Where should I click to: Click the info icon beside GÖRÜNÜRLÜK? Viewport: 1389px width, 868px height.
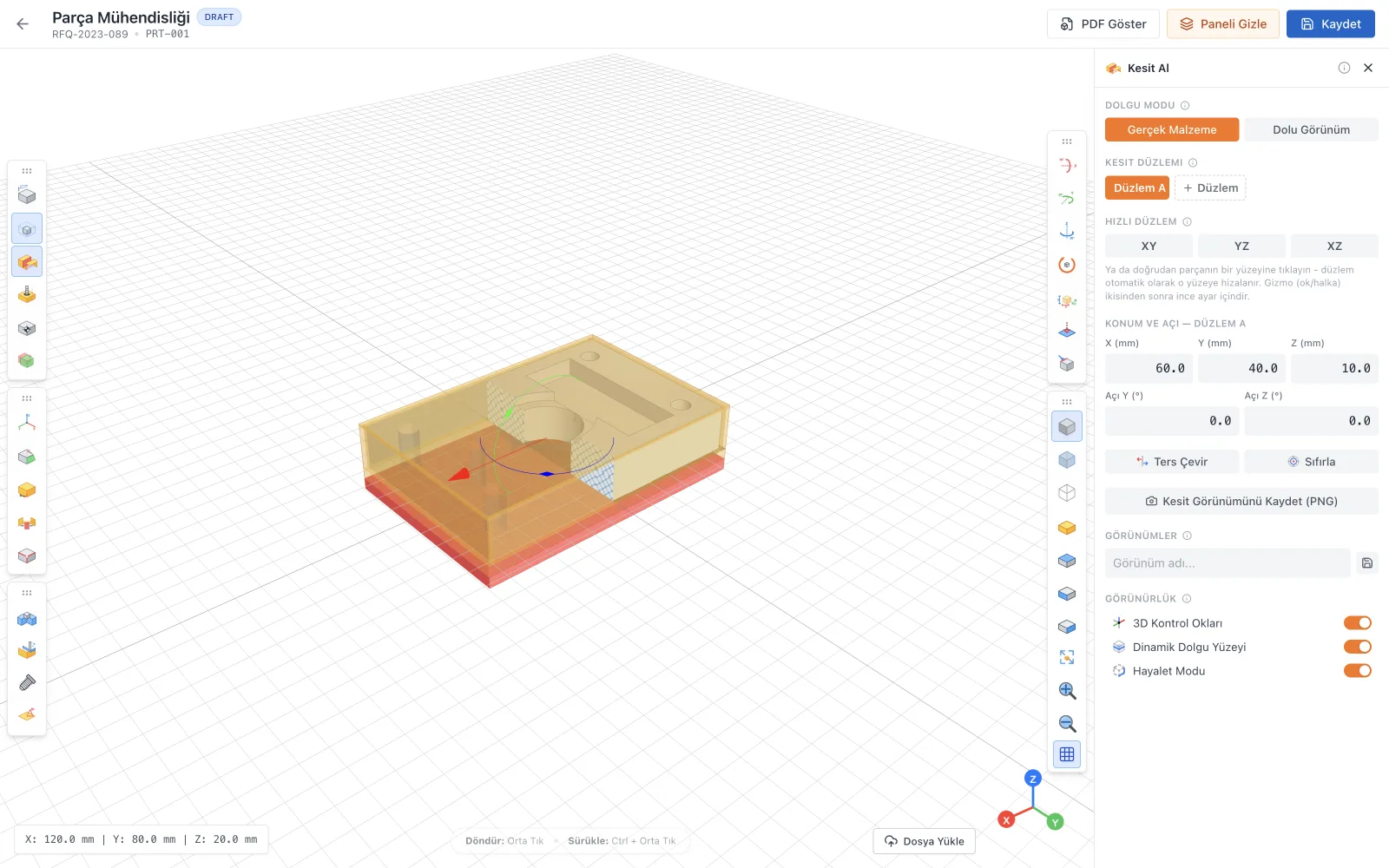tap(1187, 599)
